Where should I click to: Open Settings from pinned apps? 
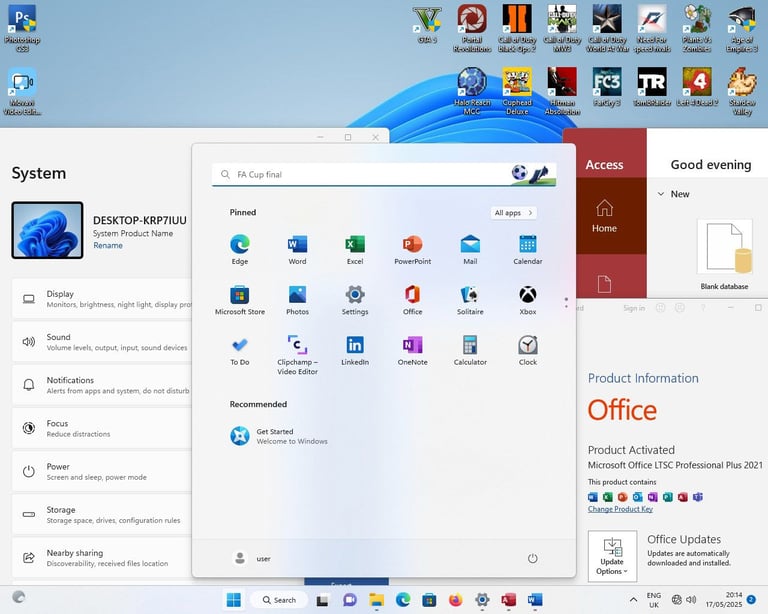coord(355,300)
